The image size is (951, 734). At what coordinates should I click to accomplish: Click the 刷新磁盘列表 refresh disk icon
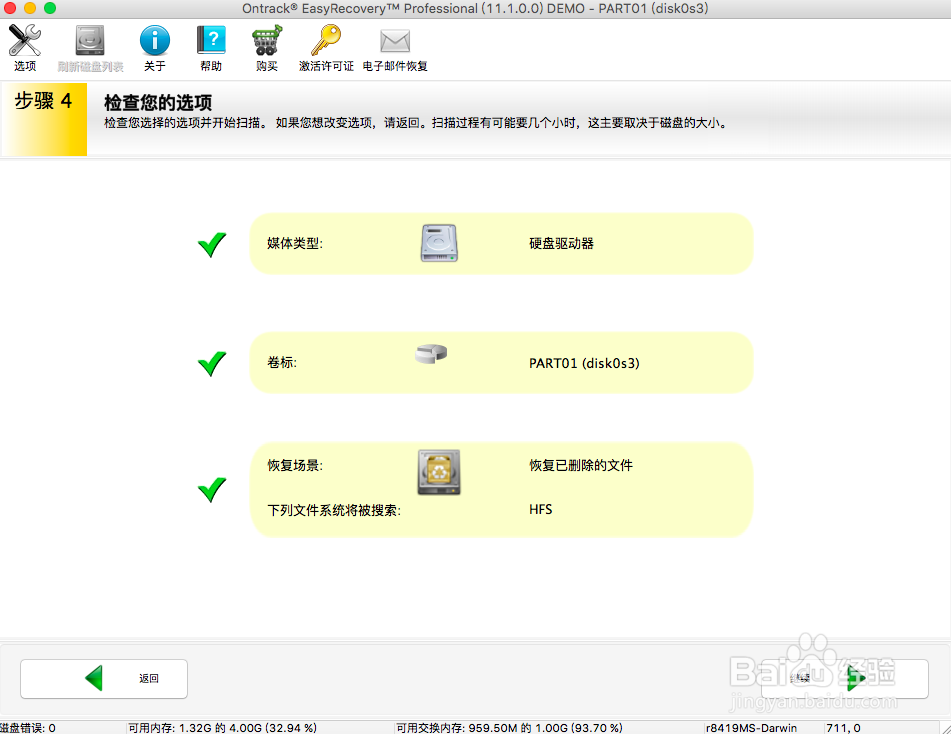(x=90, y=41)
